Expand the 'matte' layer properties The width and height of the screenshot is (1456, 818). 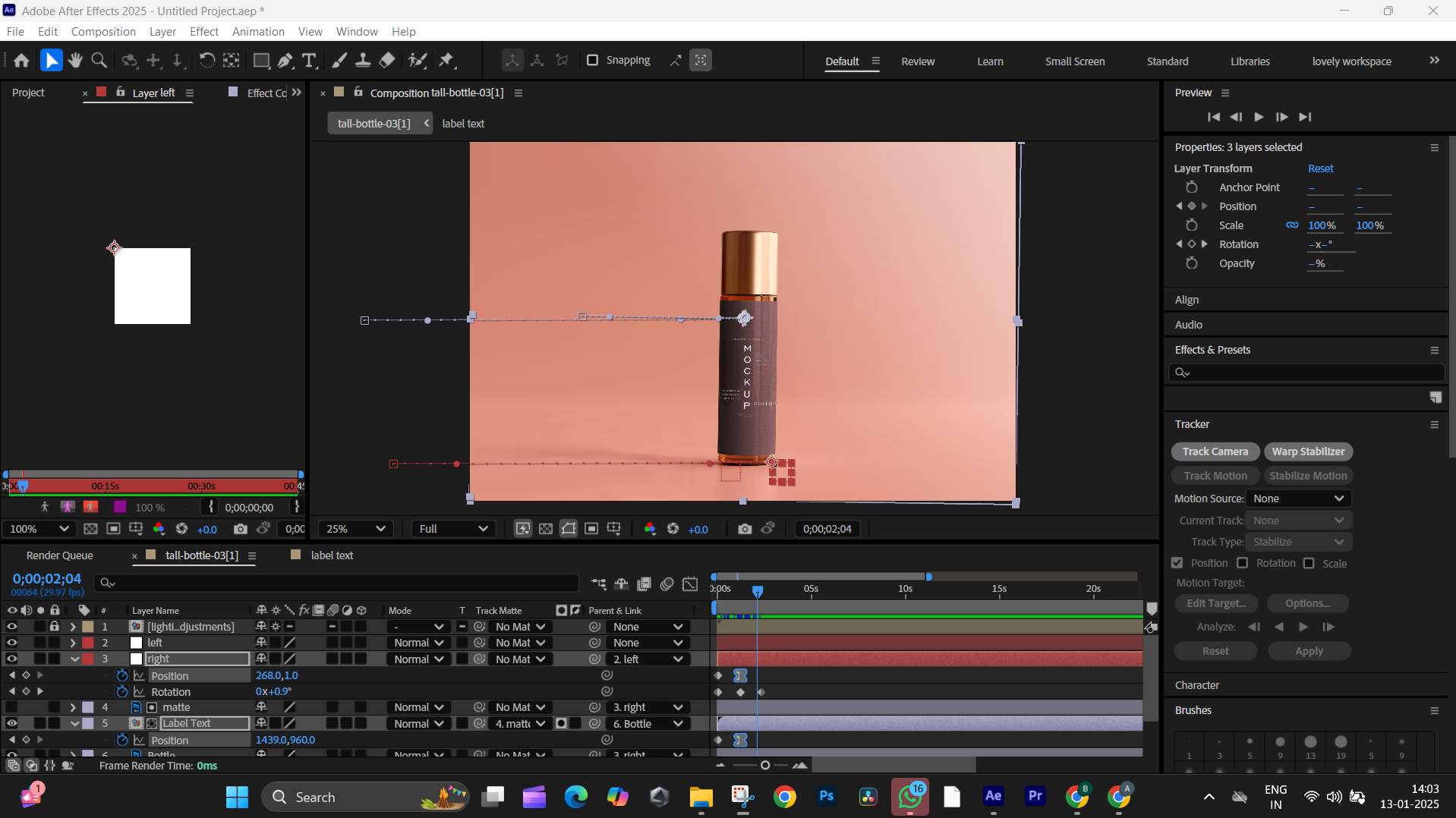click(x=73, y=707)
